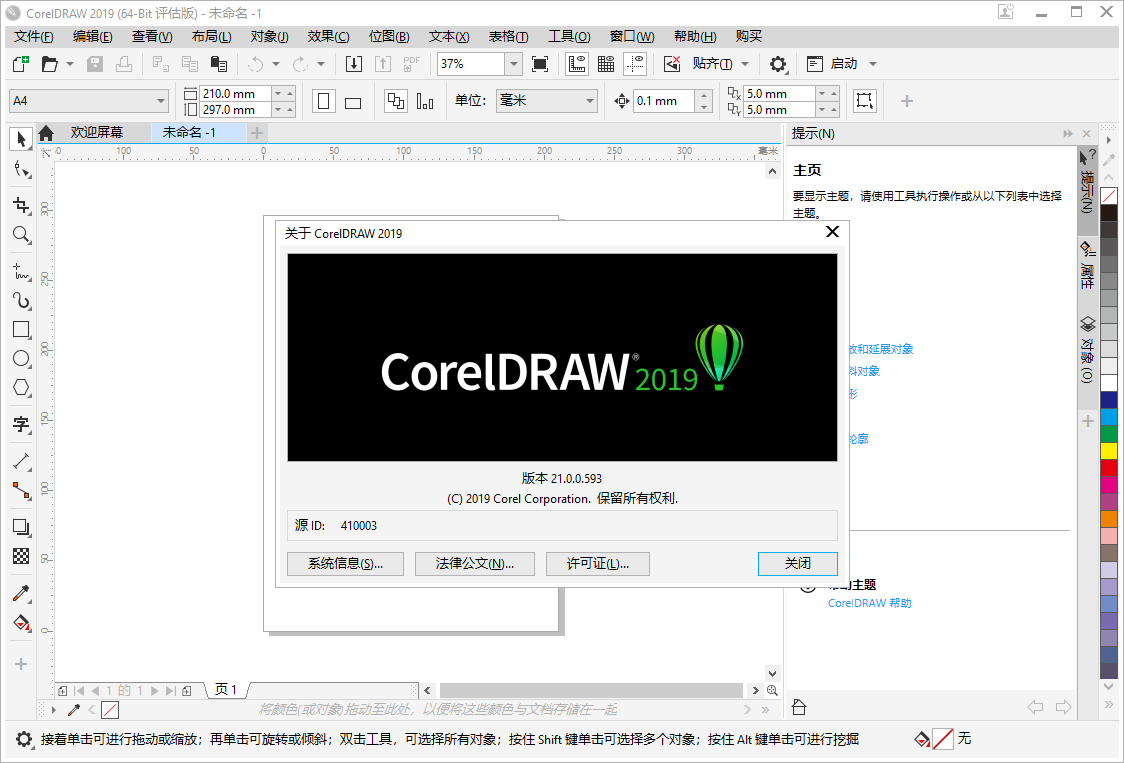Image resolution: width=1124 pixels, height=763 pixels.
Task: Open the 文件 menu
Action: pos(34,37)
